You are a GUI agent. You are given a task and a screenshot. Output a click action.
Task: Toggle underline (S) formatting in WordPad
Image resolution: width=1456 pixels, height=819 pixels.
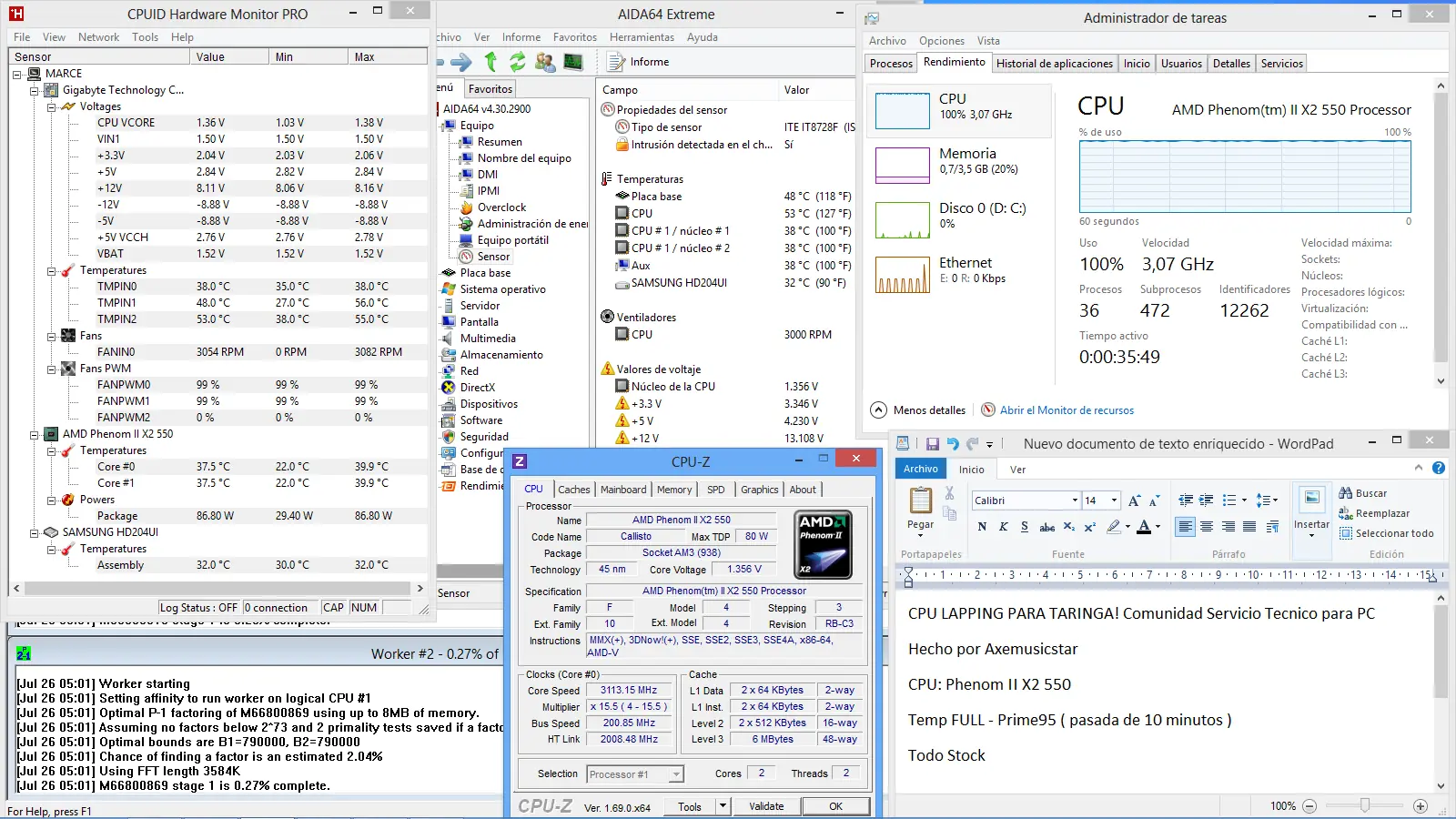tap(1025, 527)
